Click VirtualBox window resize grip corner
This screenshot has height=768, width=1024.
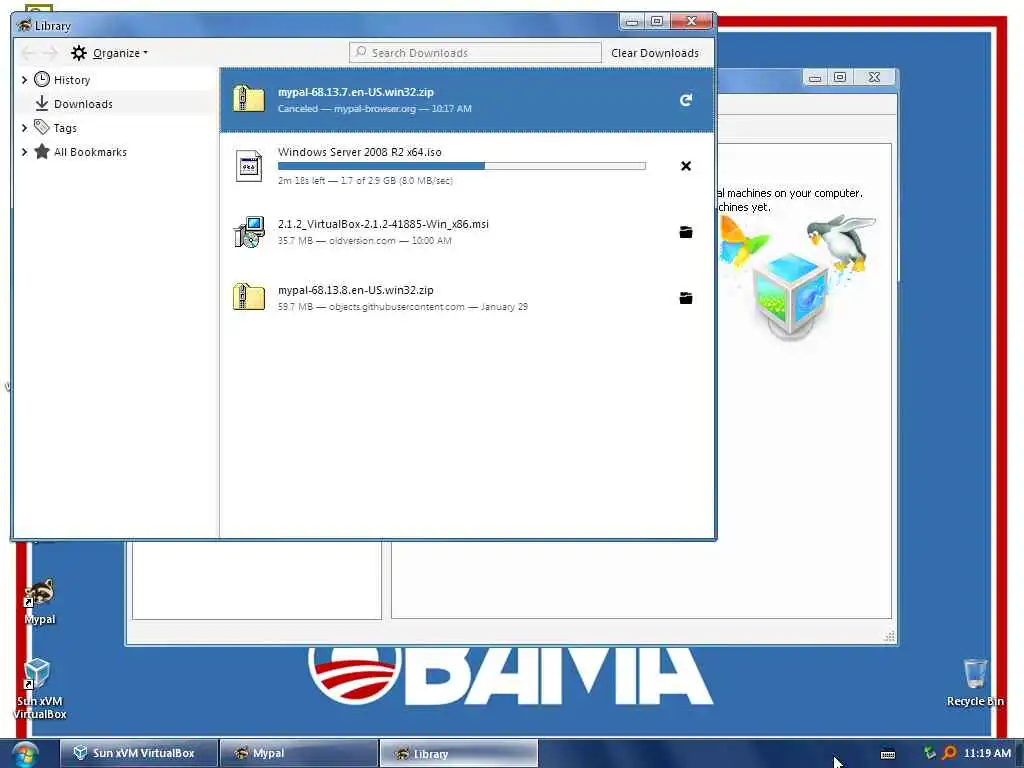[x=889, y=636]
